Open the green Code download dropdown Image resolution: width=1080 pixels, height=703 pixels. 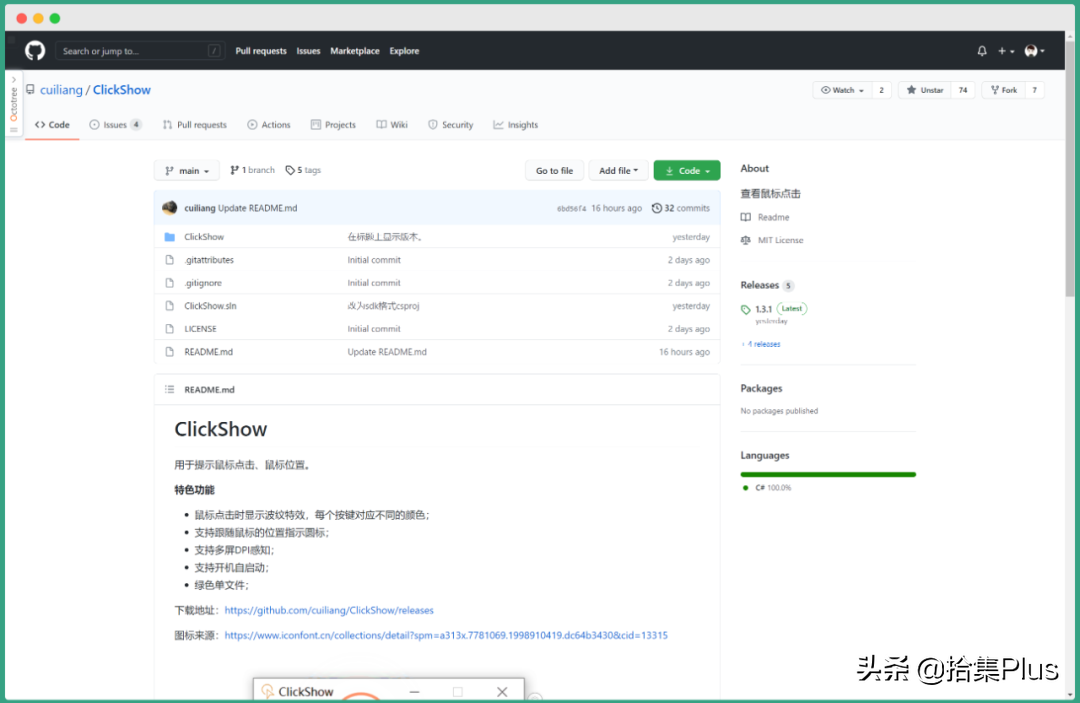coord(687,171)
